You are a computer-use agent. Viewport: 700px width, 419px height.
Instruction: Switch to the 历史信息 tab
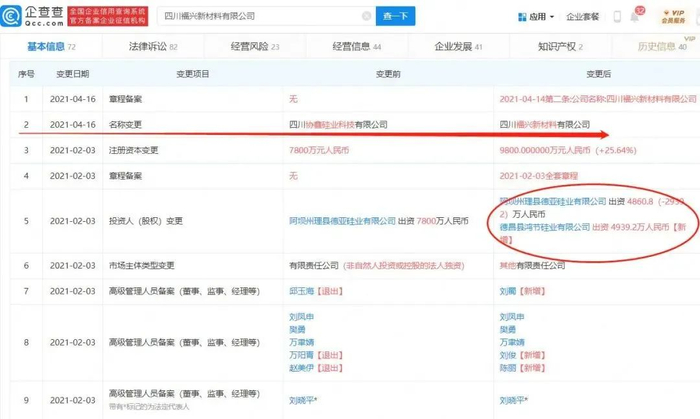[x=662, y=46]
